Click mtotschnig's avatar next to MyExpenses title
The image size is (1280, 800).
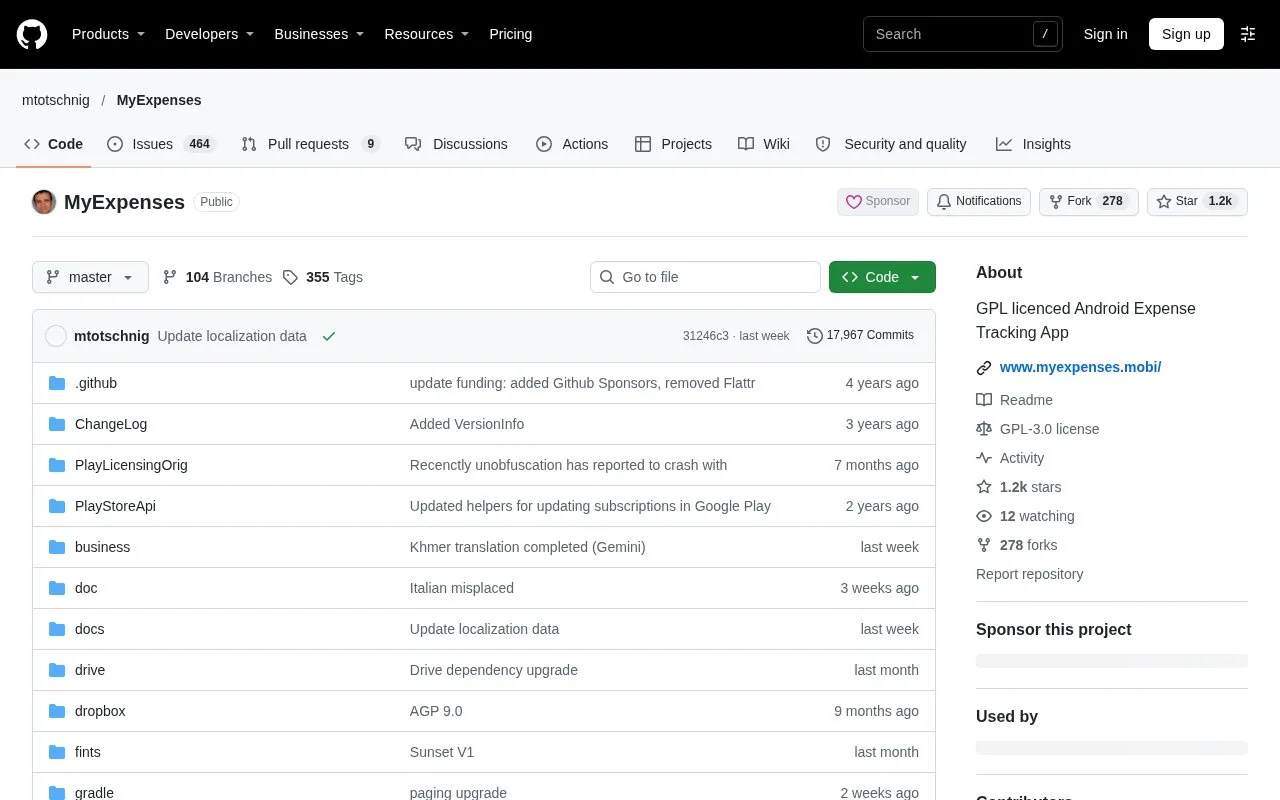pyautogui.click(x=44, y=202)
